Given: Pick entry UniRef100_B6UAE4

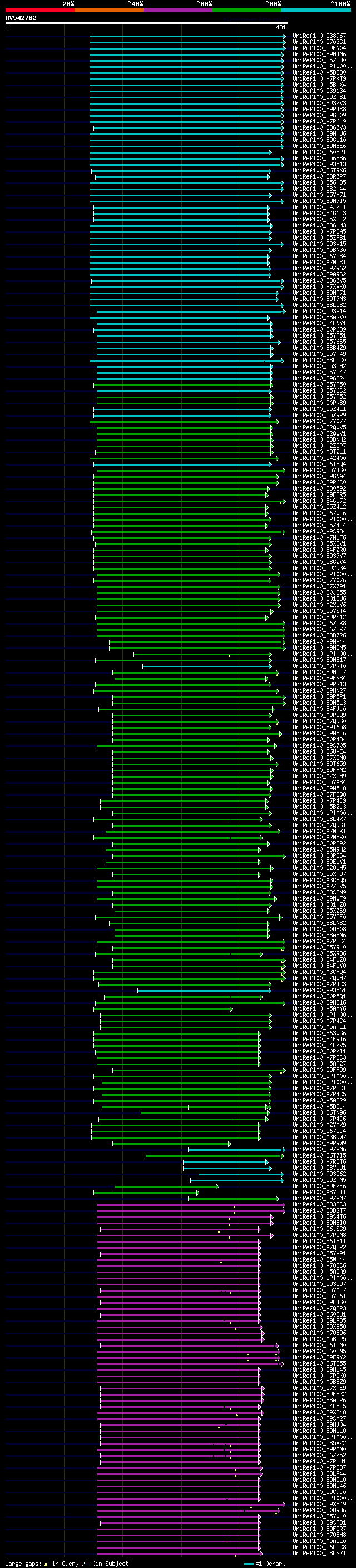Looking at the screenshot, I should [319, 752].
